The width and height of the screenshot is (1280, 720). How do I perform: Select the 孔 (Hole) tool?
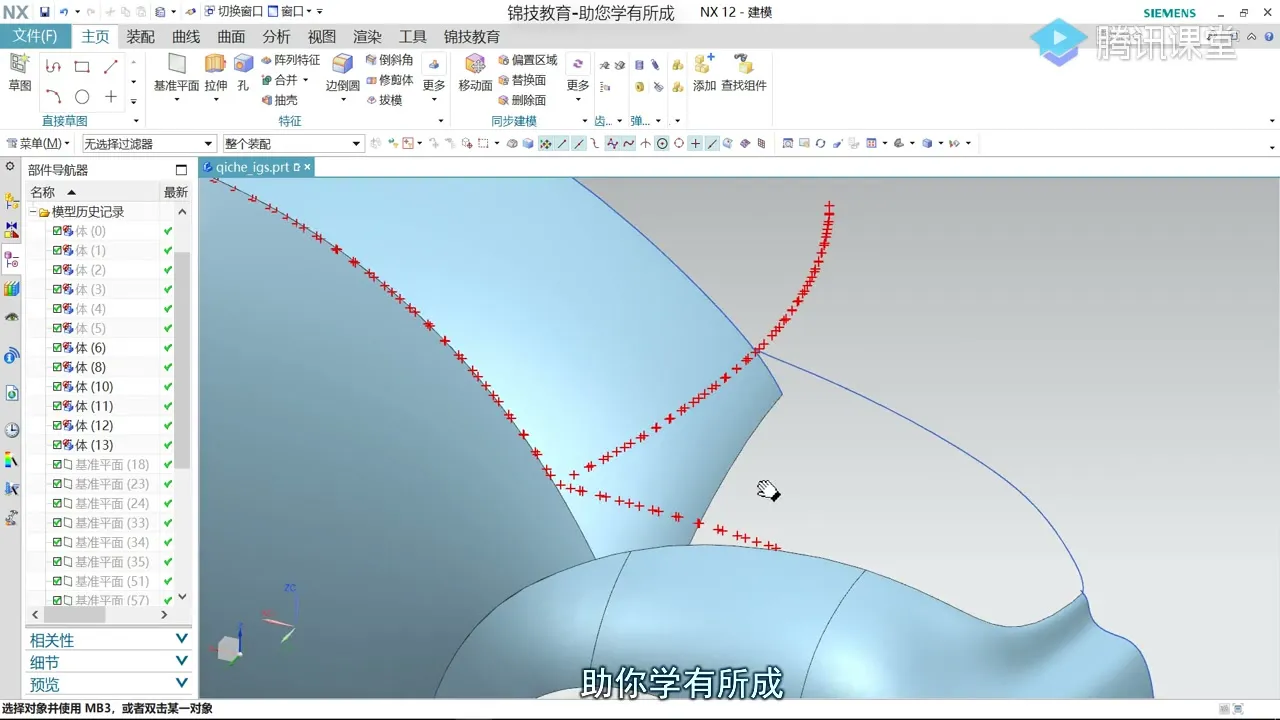coord(243,71)
